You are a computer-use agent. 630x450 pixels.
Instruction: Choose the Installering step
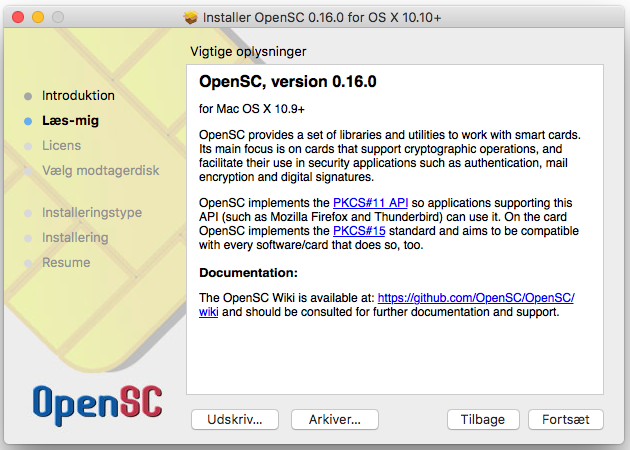coord(75,237)
